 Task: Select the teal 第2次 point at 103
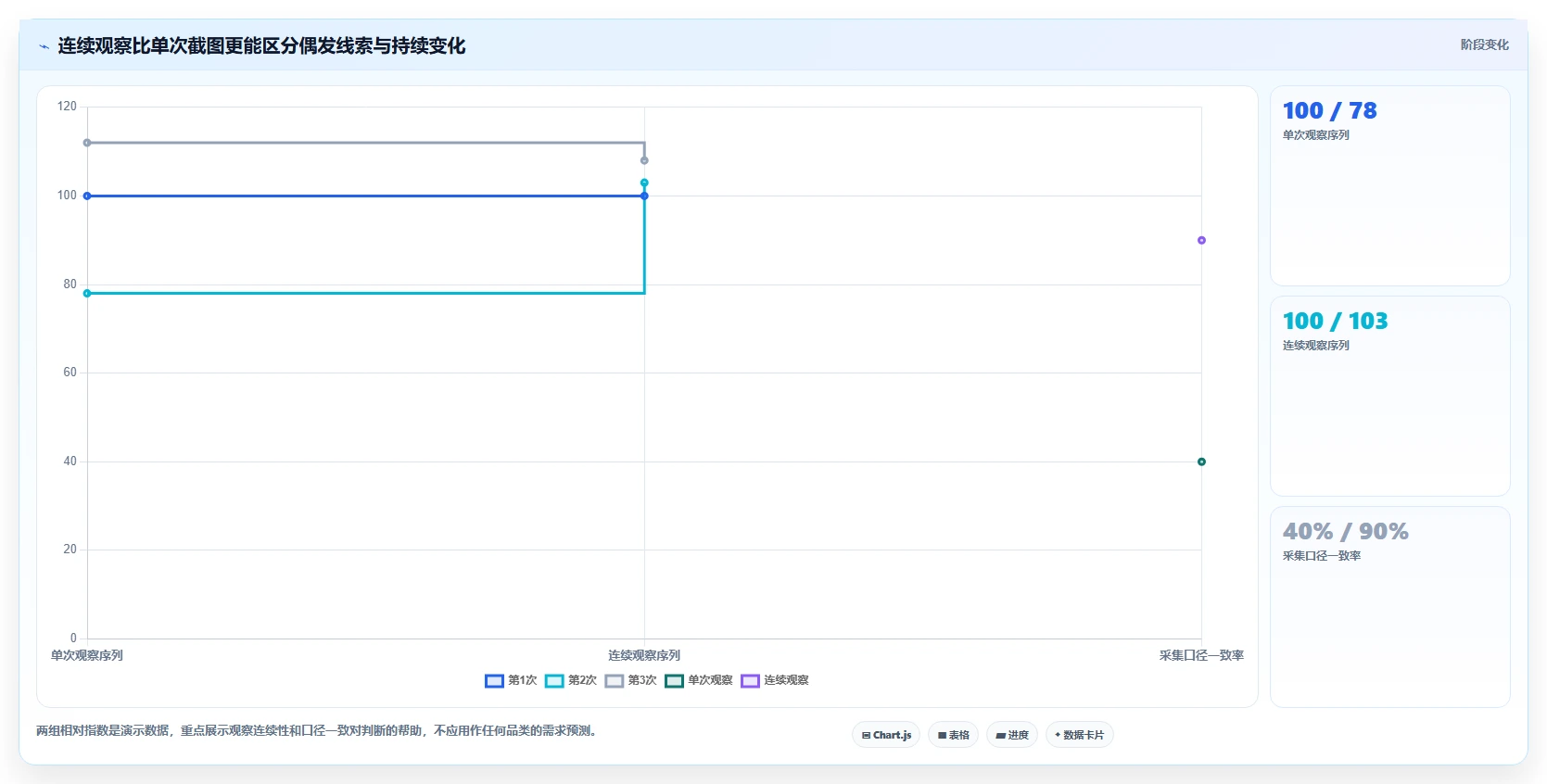644,183
